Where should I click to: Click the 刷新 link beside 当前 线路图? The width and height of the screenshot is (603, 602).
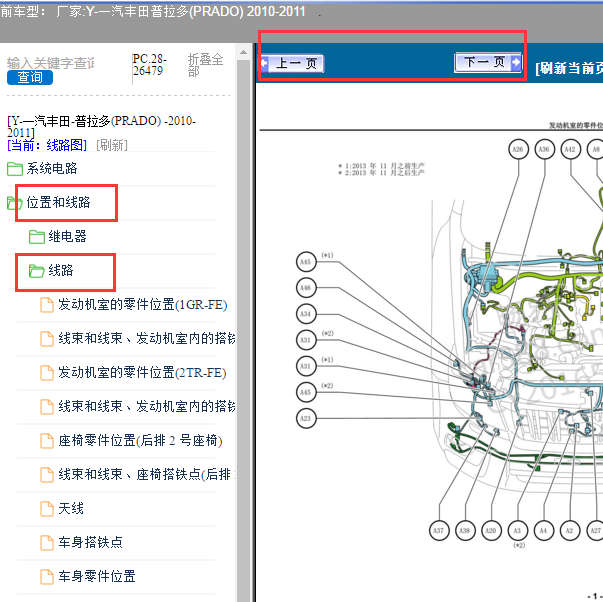pos(112,145)
